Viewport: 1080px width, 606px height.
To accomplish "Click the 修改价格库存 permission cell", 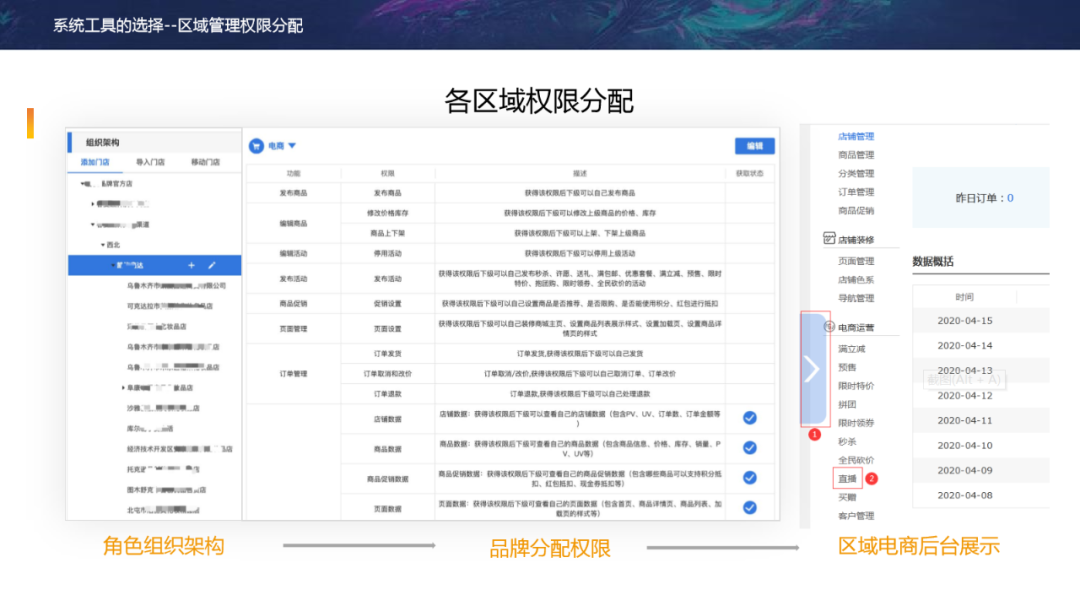I will [387, 213].
